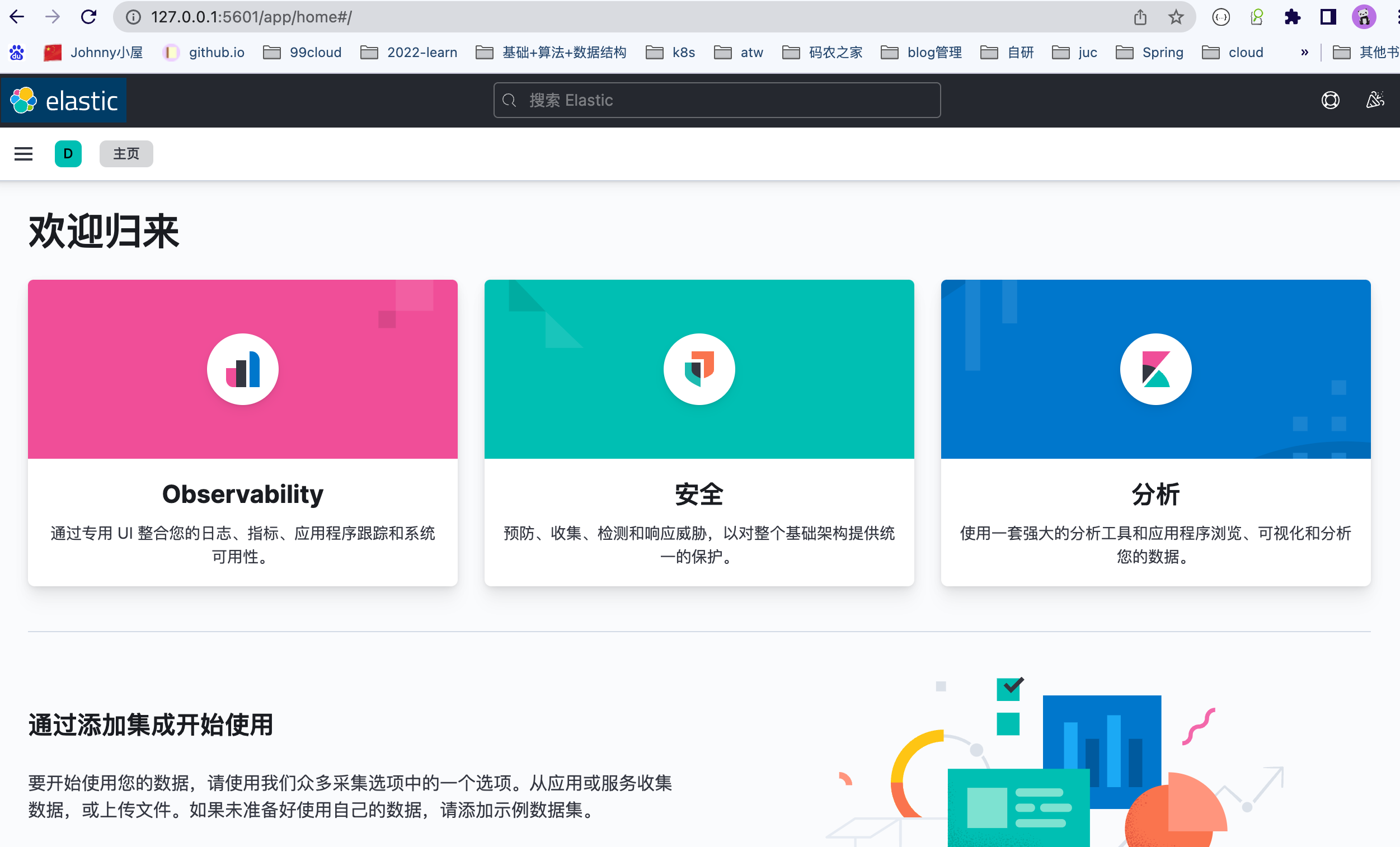Open the browser profile menu at top right
Image resolution: width=1400 pixels, height=847 pixels.
(1365, 16)
